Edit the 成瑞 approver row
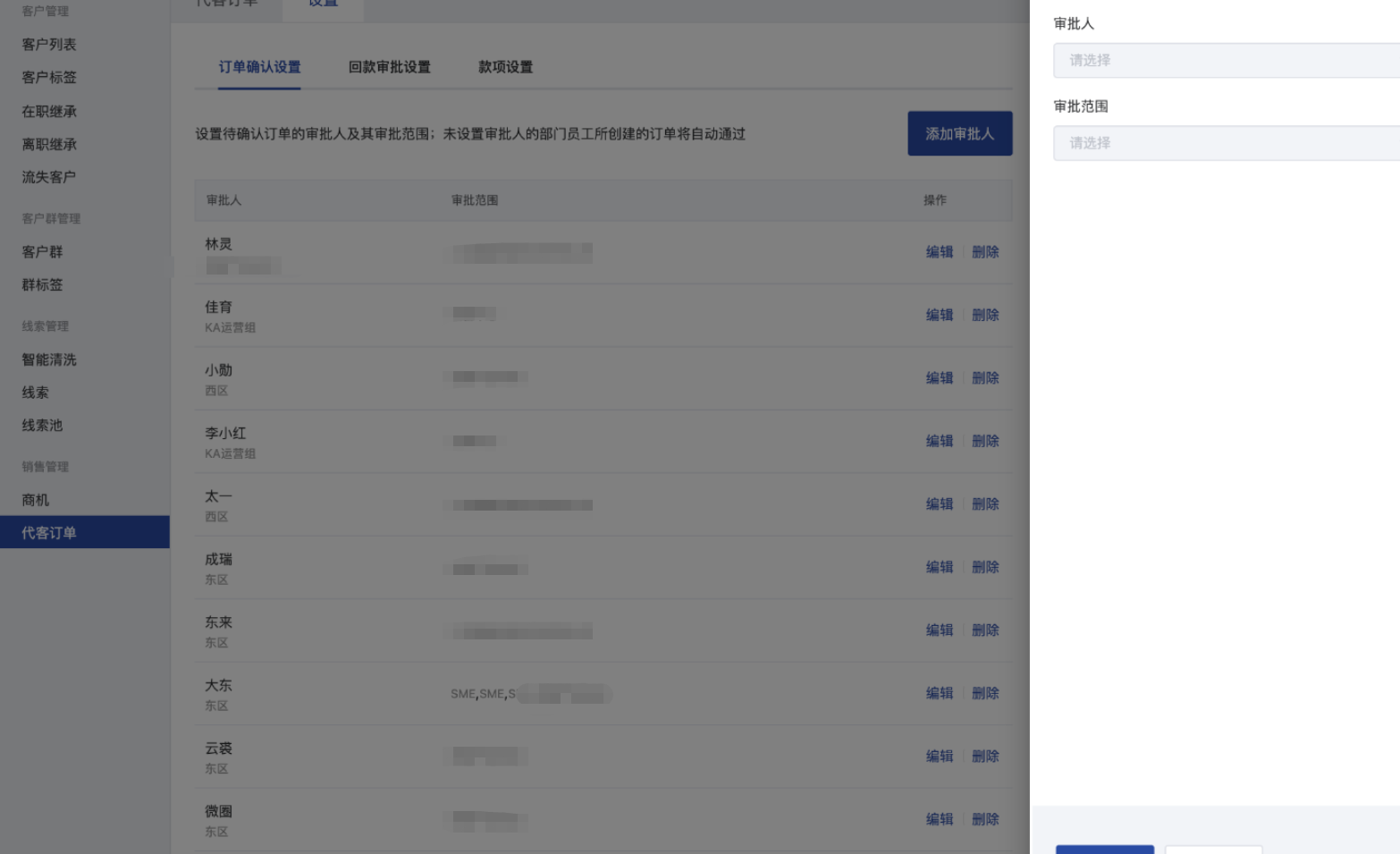This screenshot has height=854, width=1400. [940, 567]
